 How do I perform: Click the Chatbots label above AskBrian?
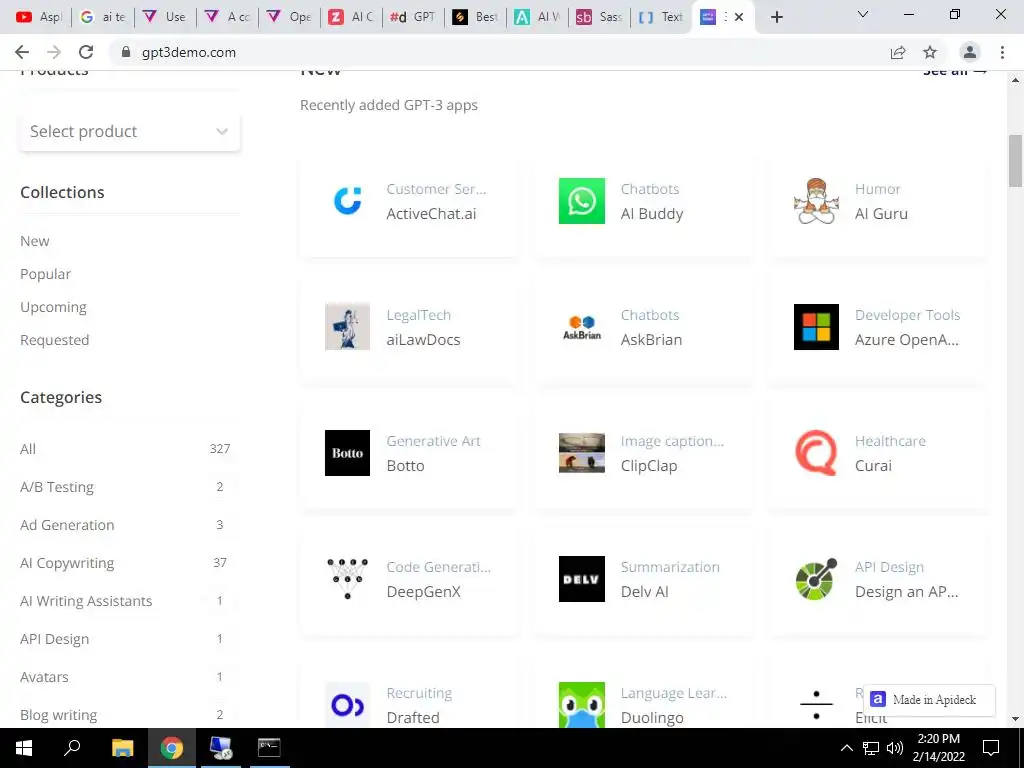650,315
